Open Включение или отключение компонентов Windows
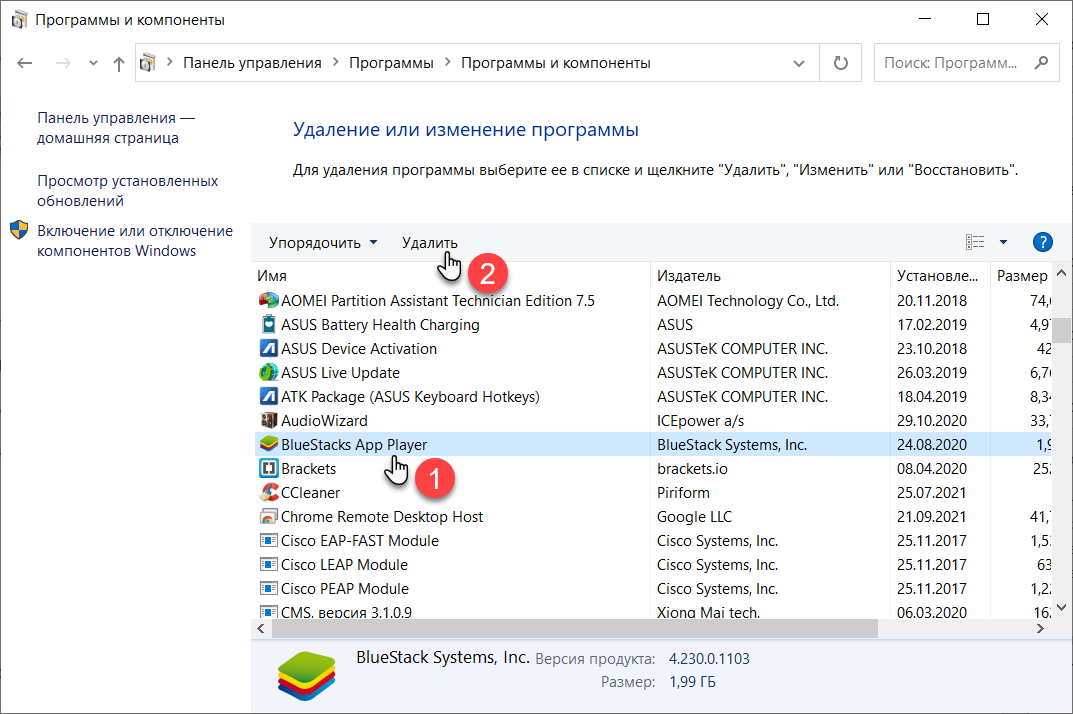Image resolution: width=1073 pixels, height=714 pixels. (135, 241)
